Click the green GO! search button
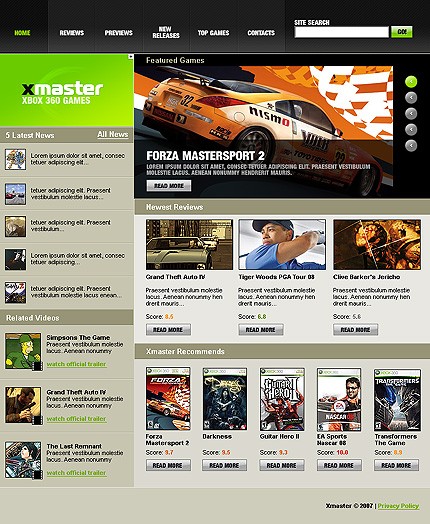 (402, 32)
